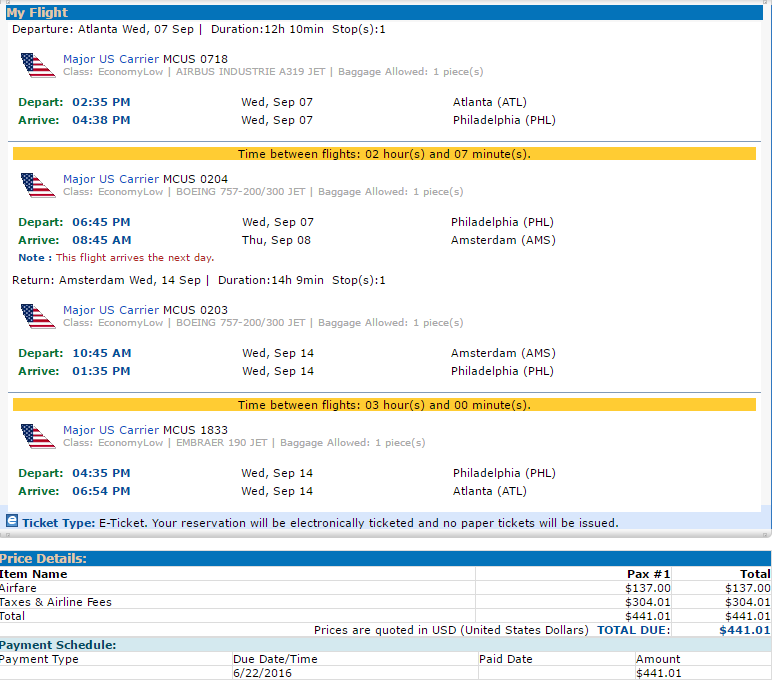Click the airline flag logo for flight MCUS 0203
The height and width of the screenshot is (685, 778).
click(x=38, y=316)
